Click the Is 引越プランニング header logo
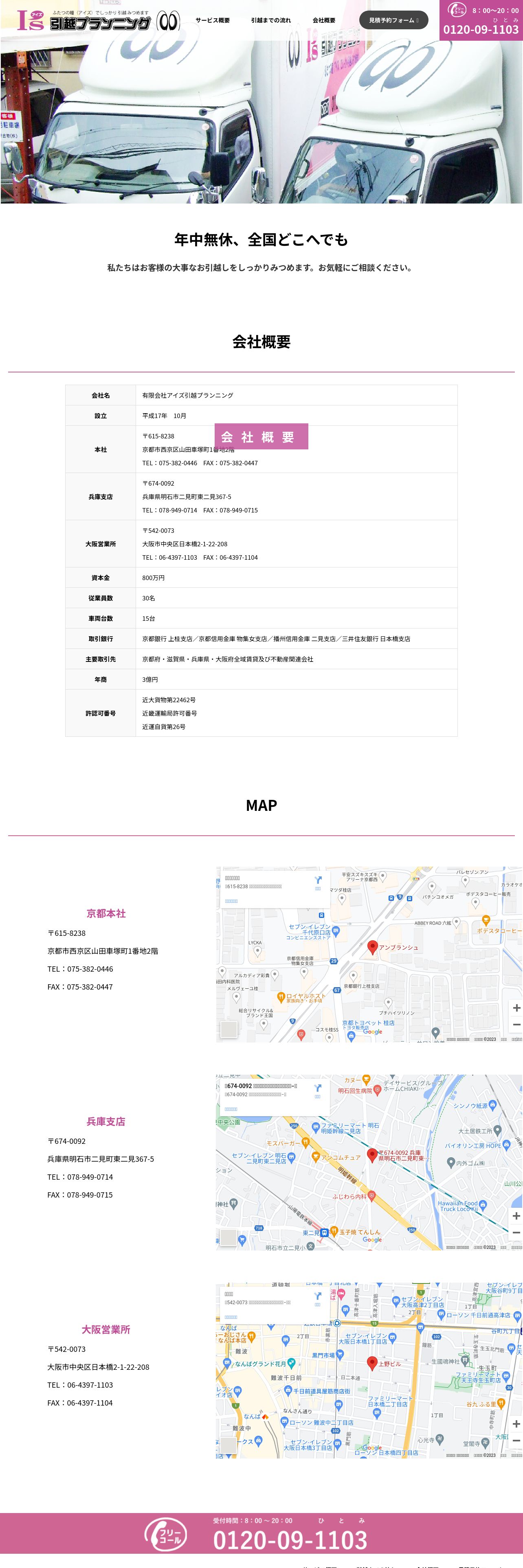This screenshot has height=1568, width=523. click(x=98, y=20)
